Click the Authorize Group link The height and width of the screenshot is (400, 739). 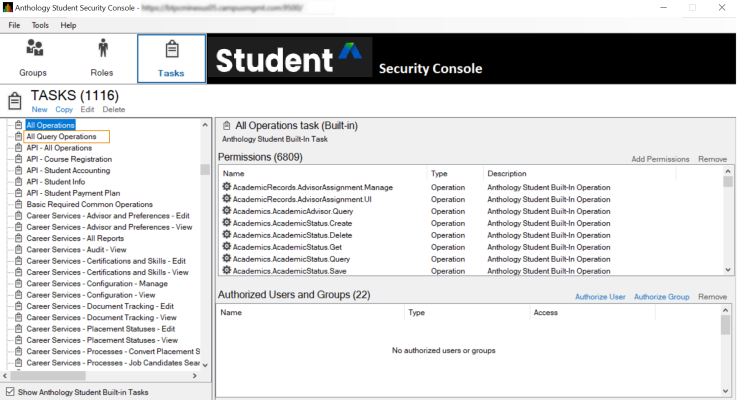coord(661,297)
